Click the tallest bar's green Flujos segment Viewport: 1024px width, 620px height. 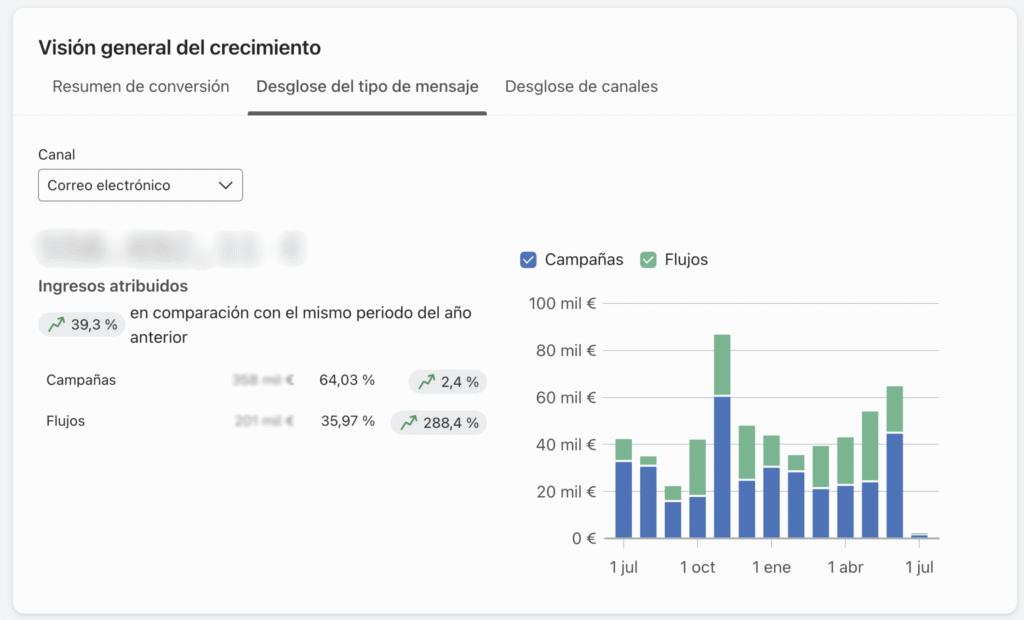(722, 365)
